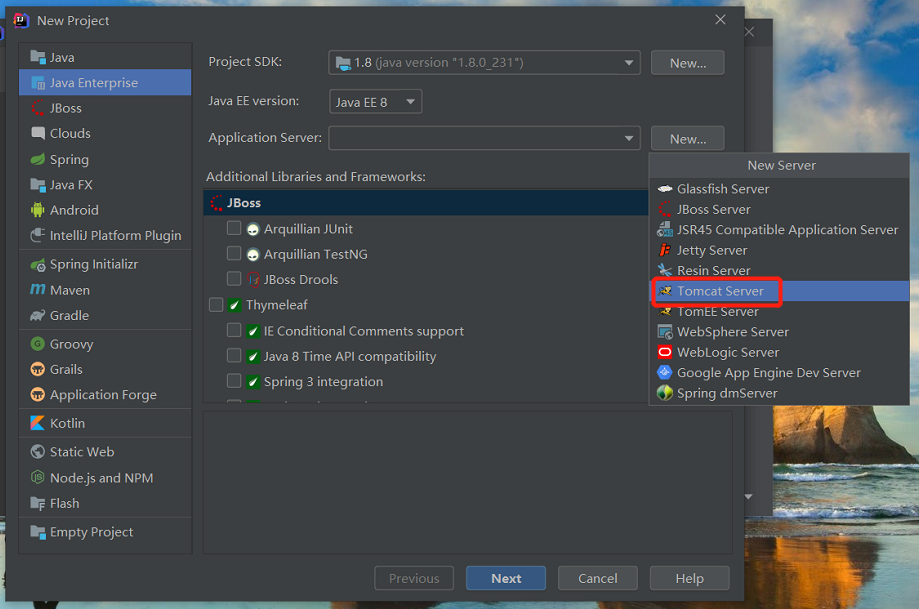Select Spring dmServer menu entry

point(780,393)
